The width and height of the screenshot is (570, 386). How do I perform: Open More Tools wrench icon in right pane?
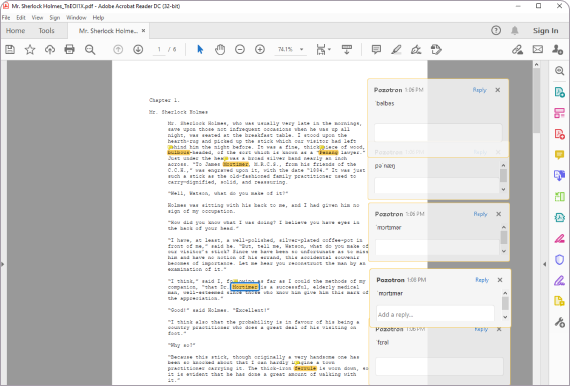(559, 322)
